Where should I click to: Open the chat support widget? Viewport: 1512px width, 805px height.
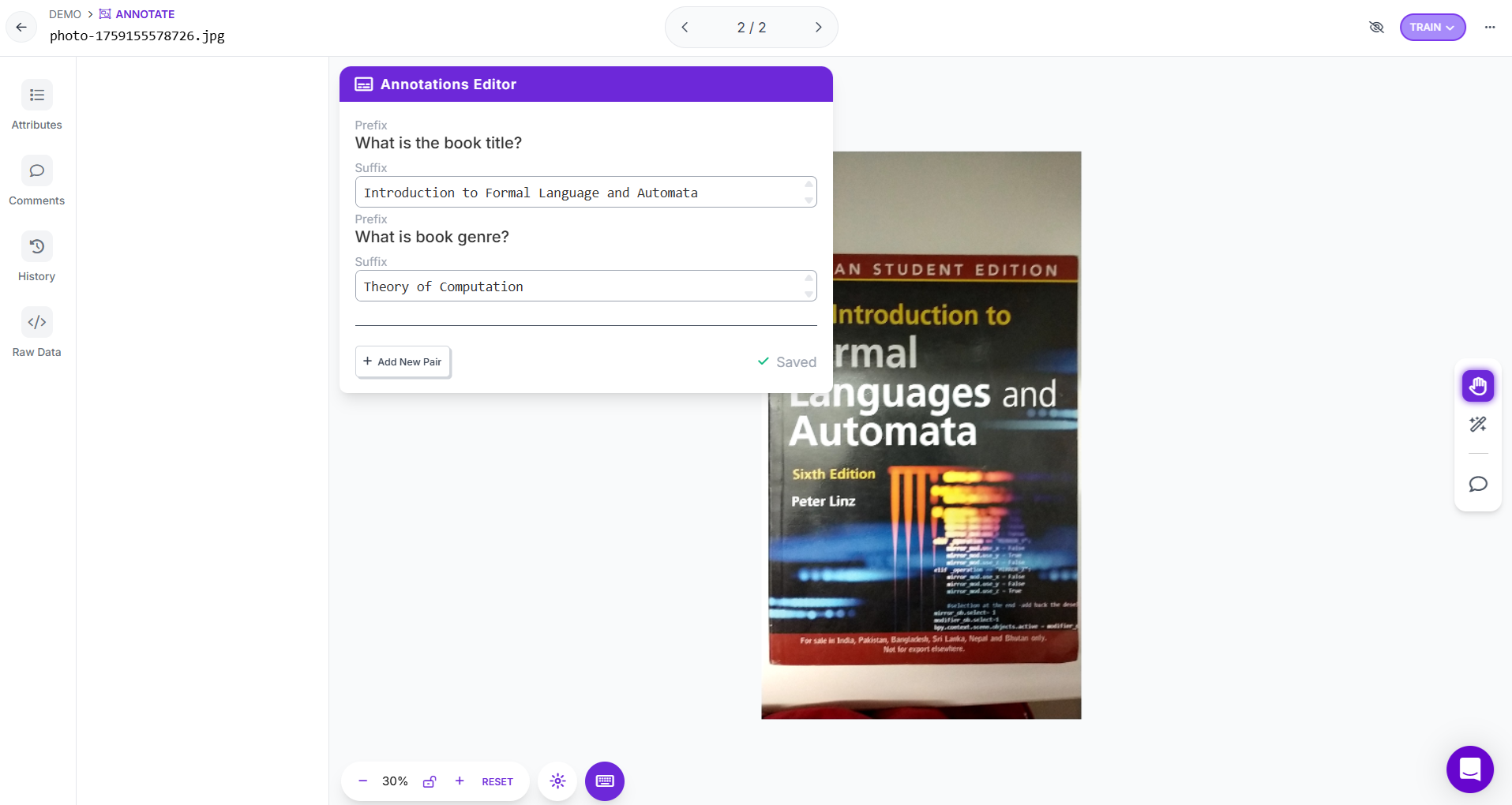click(1470, 769)
